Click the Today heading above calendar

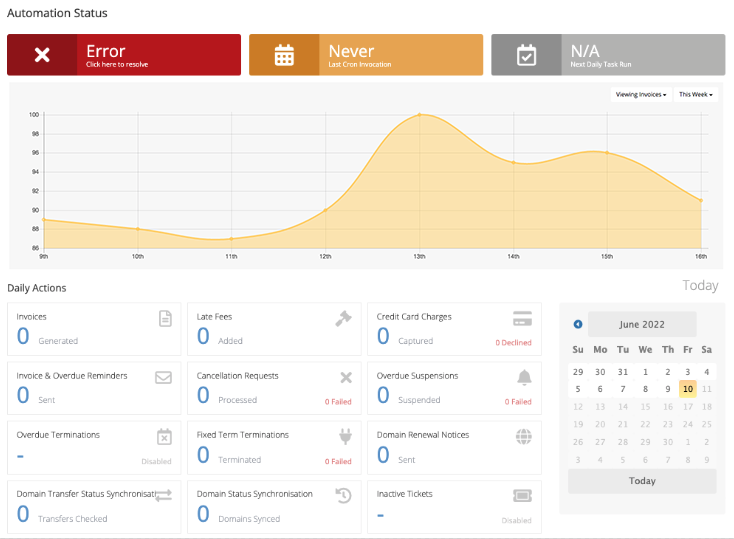(700, 285)
